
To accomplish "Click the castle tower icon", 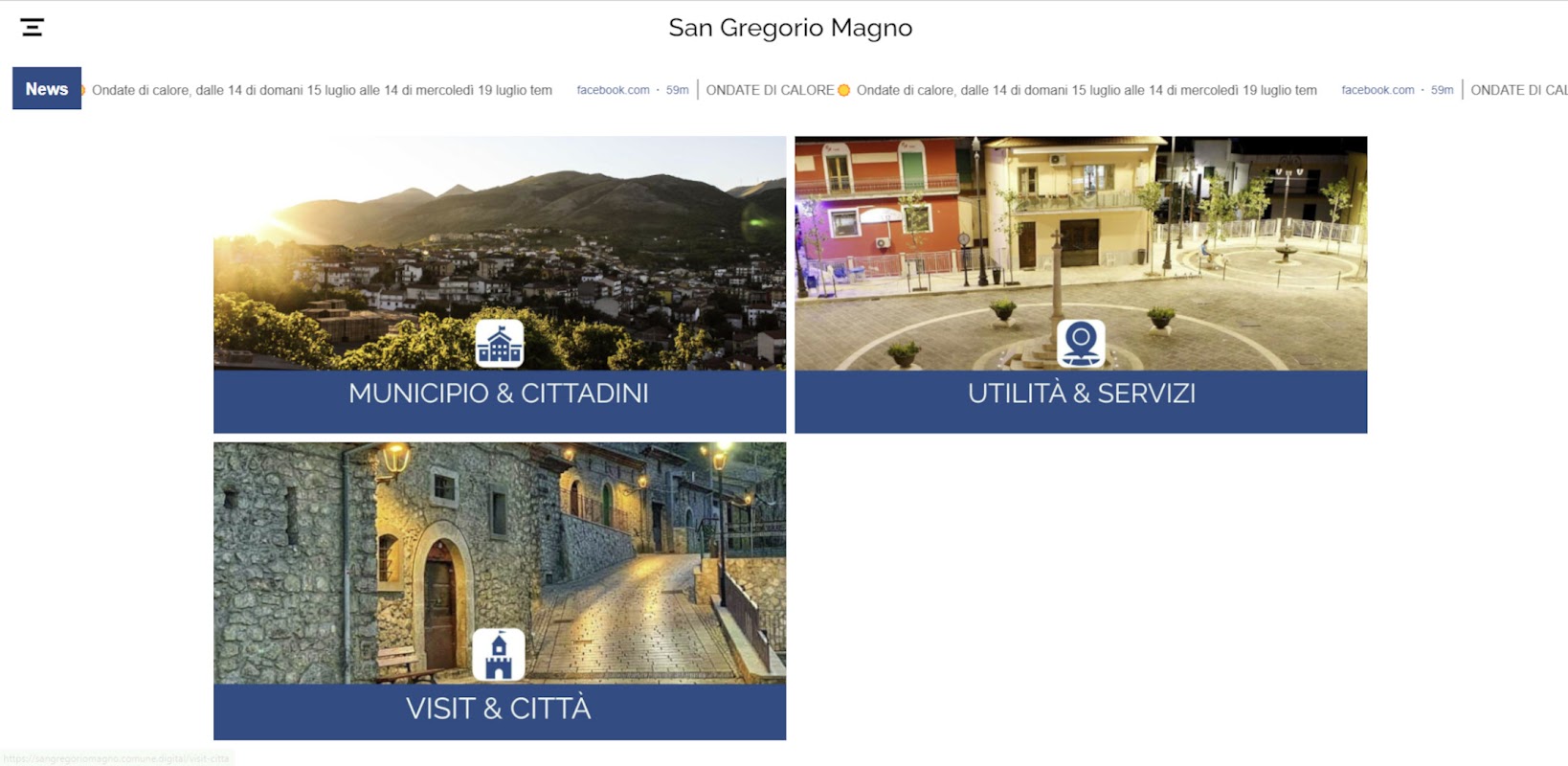I will click(499, 655).
